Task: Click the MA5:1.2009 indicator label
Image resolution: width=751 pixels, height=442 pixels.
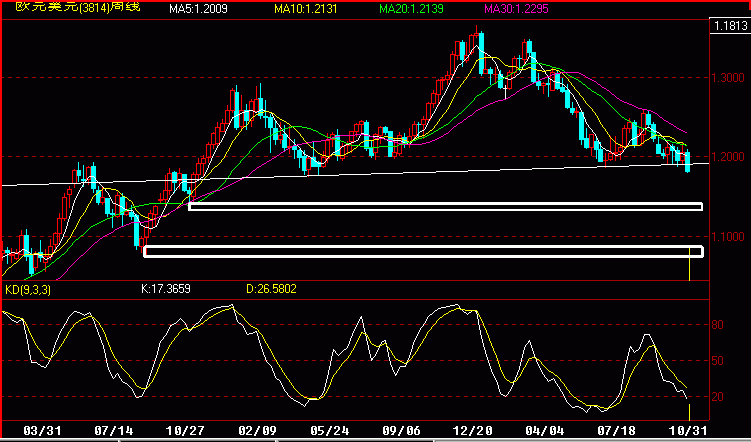Action: tap(198, 8)
